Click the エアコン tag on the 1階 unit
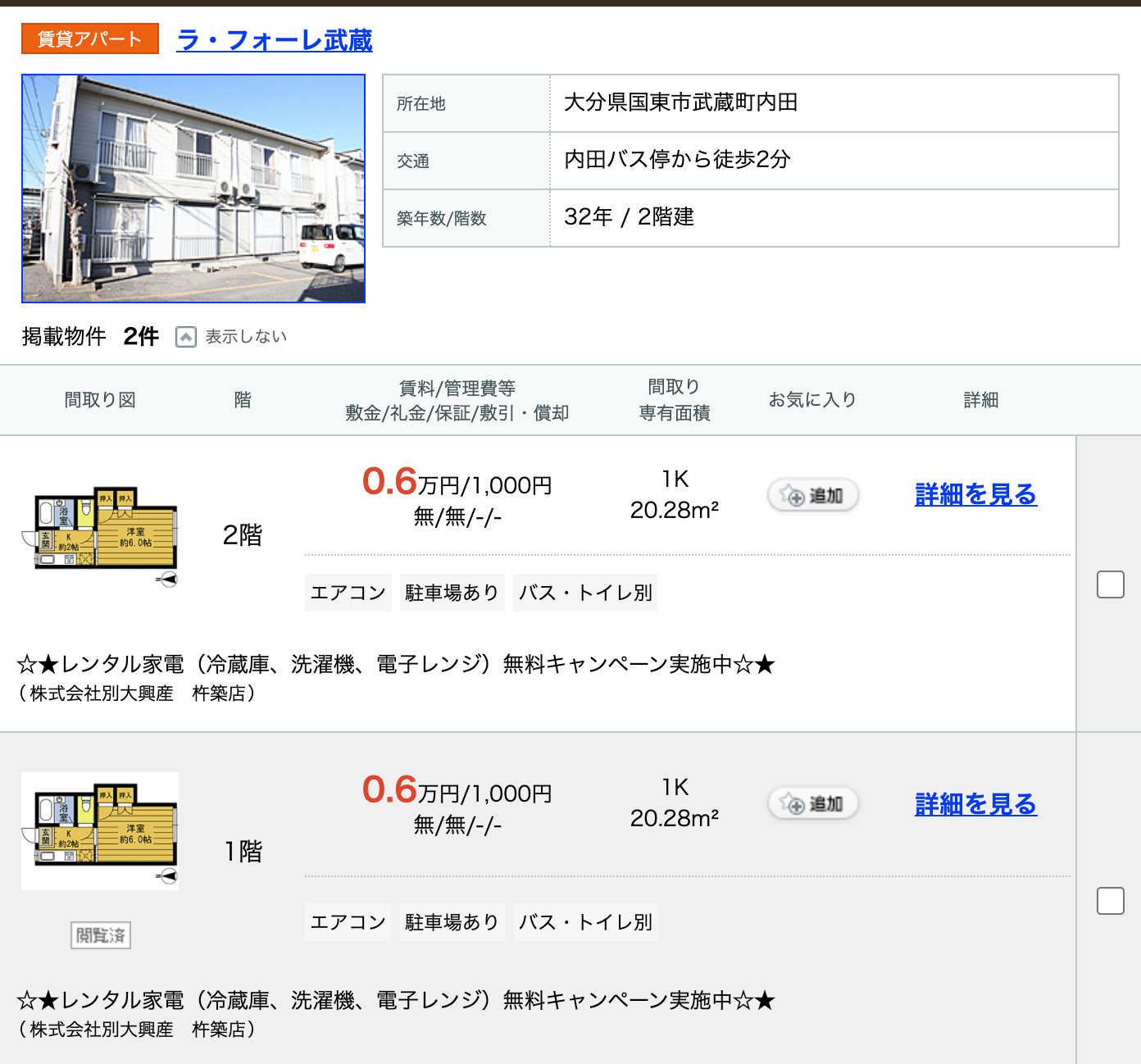 (x=348, y=922)
